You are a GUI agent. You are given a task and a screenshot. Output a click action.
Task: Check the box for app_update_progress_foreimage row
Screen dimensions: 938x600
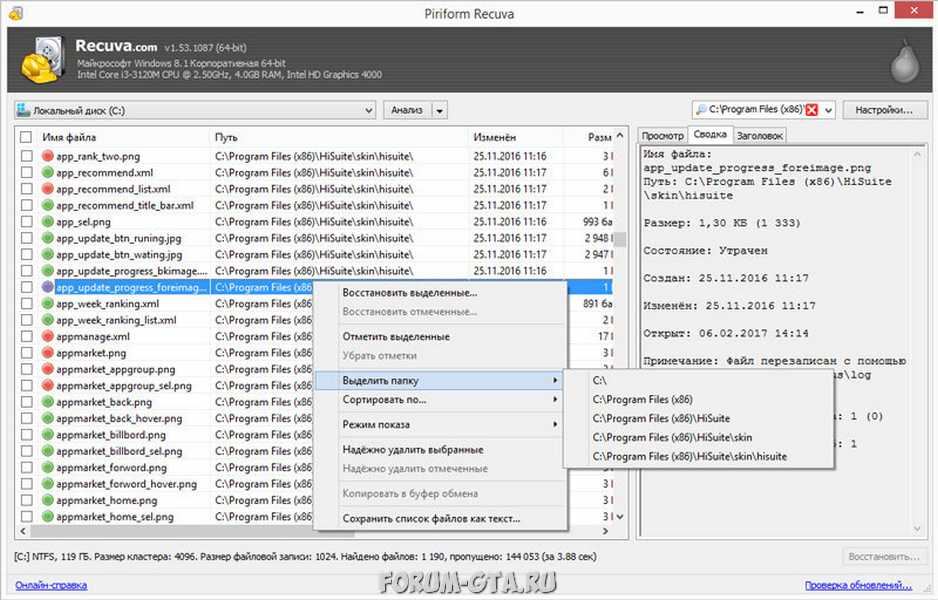pyautogui.click(x=26, y=287)
